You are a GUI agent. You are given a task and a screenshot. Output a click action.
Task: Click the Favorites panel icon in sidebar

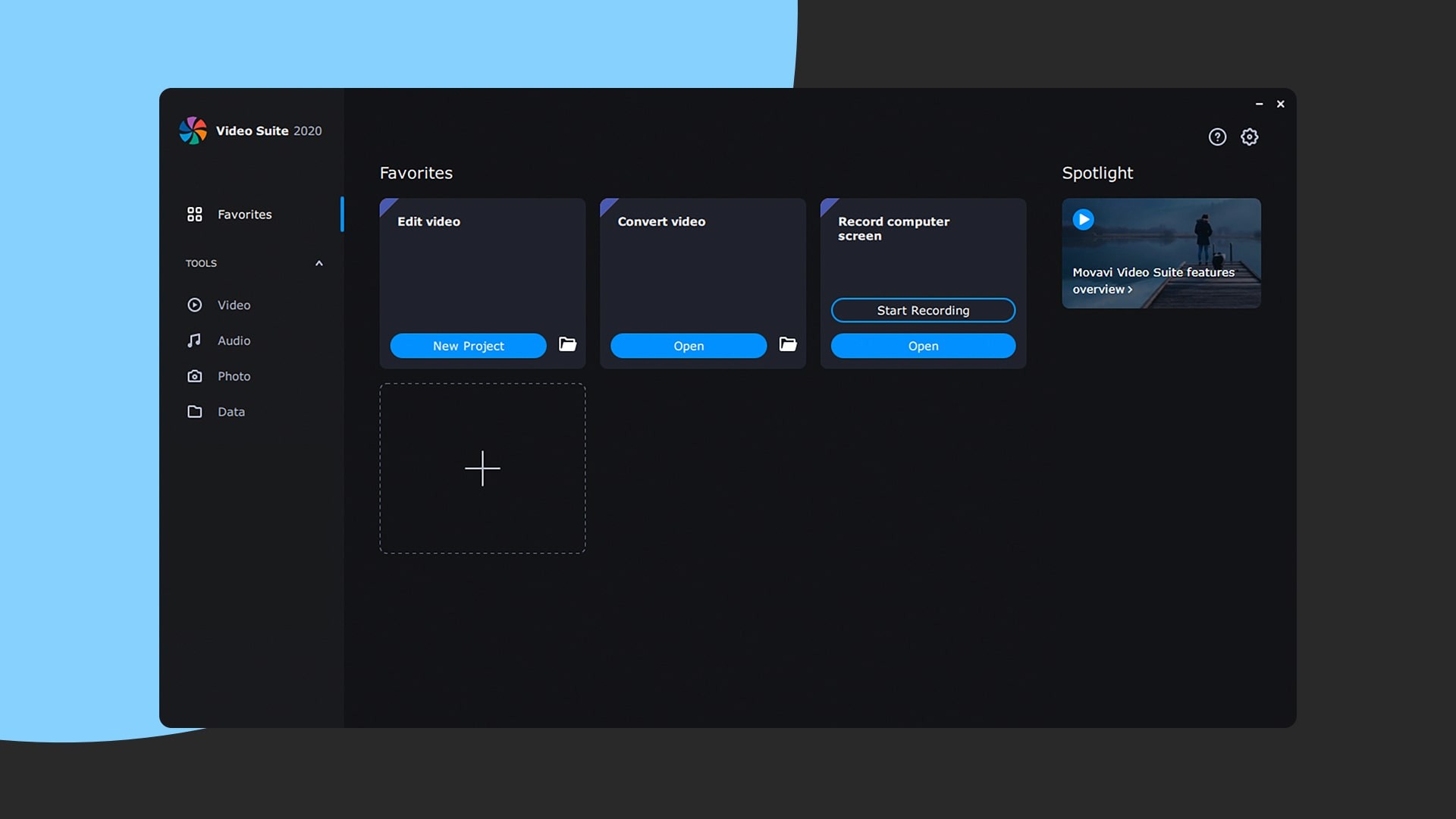[x=193, y=213]
